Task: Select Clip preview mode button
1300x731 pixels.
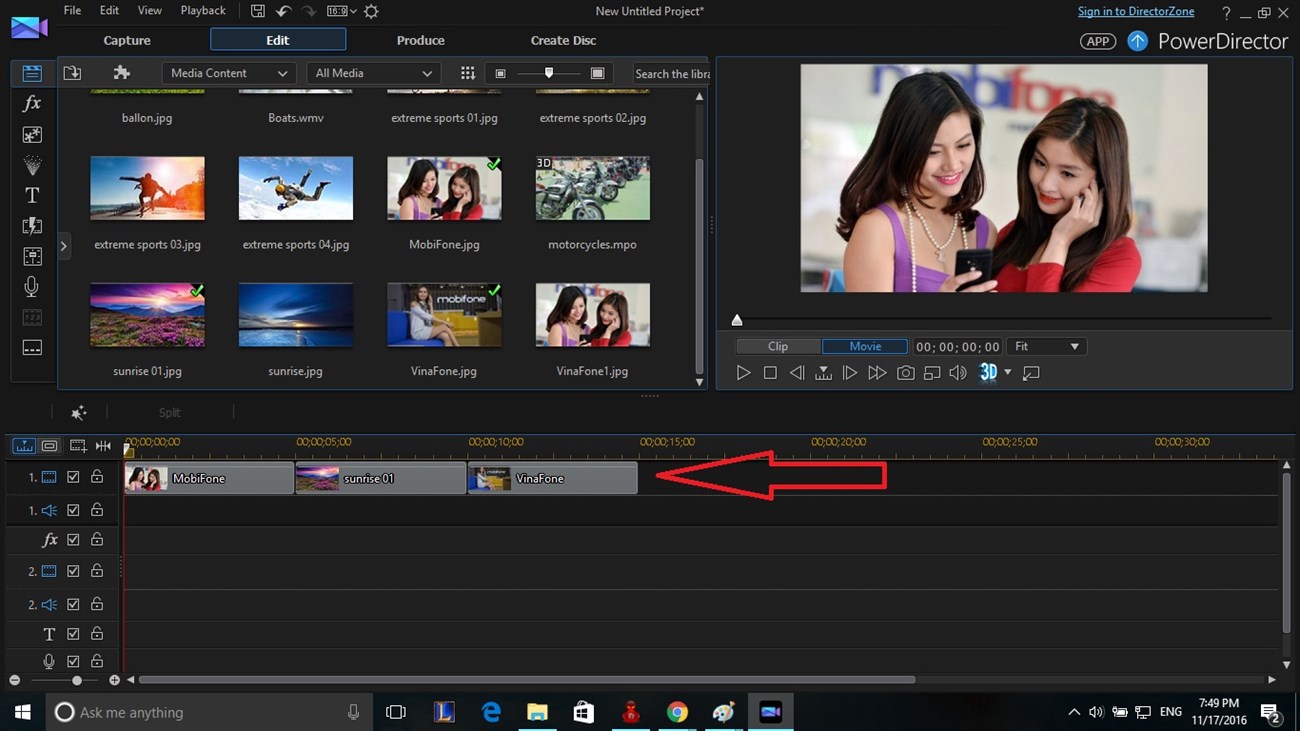Action: 778,347
